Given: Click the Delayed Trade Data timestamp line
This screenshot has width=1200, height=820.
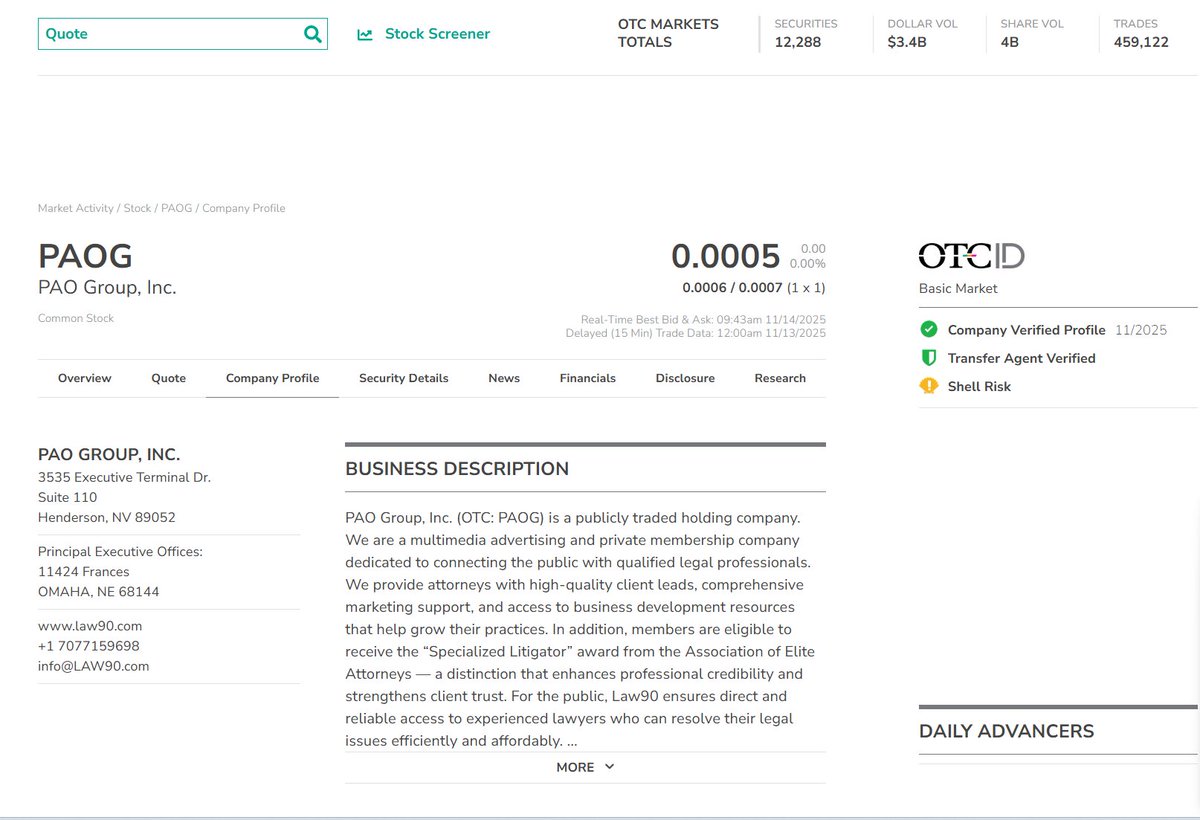Looking at the screenshot, I should tap(695, 333).
